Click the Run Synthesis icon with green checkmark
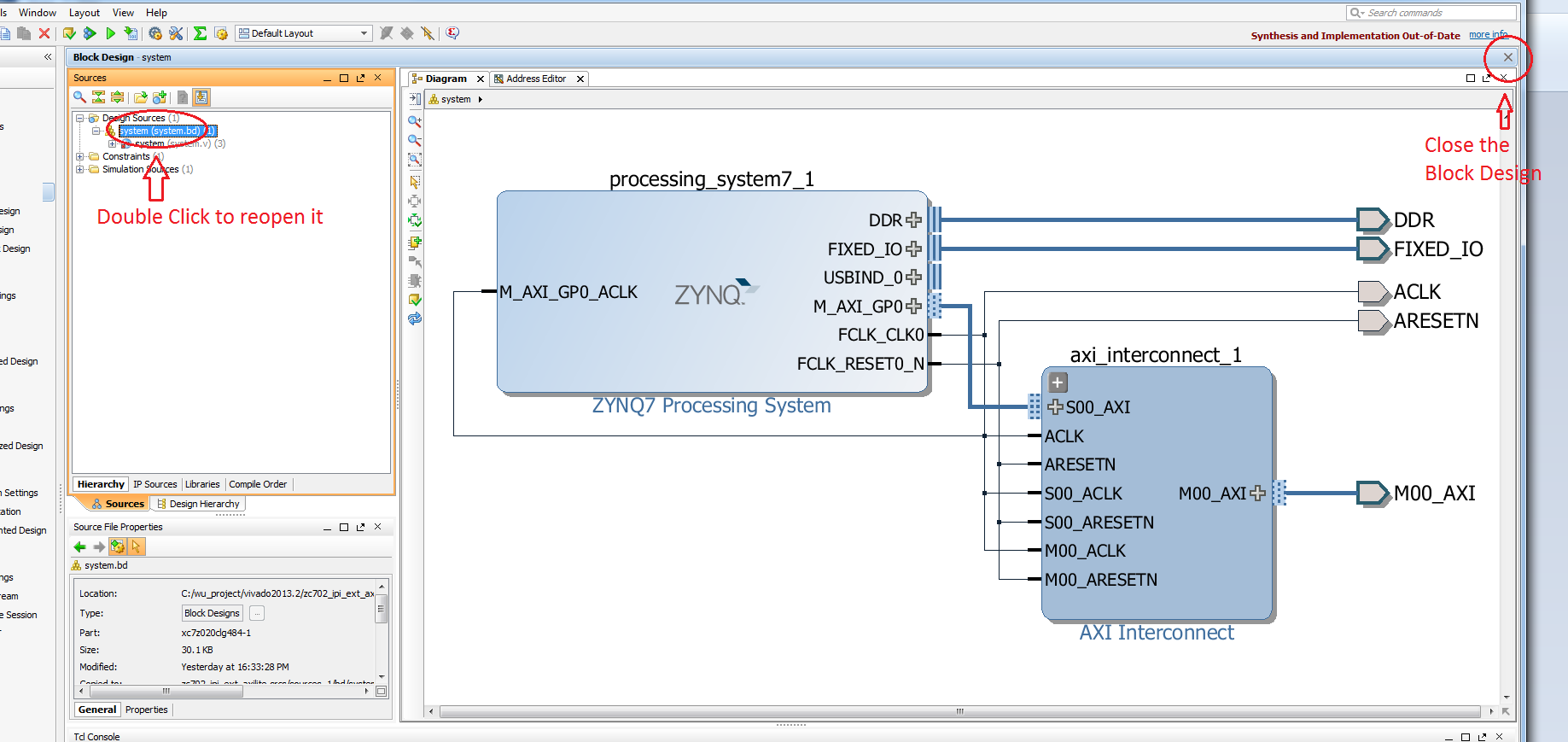This screenshot has height=742, width=1568. pyautogui.click(x=69, y=33)
